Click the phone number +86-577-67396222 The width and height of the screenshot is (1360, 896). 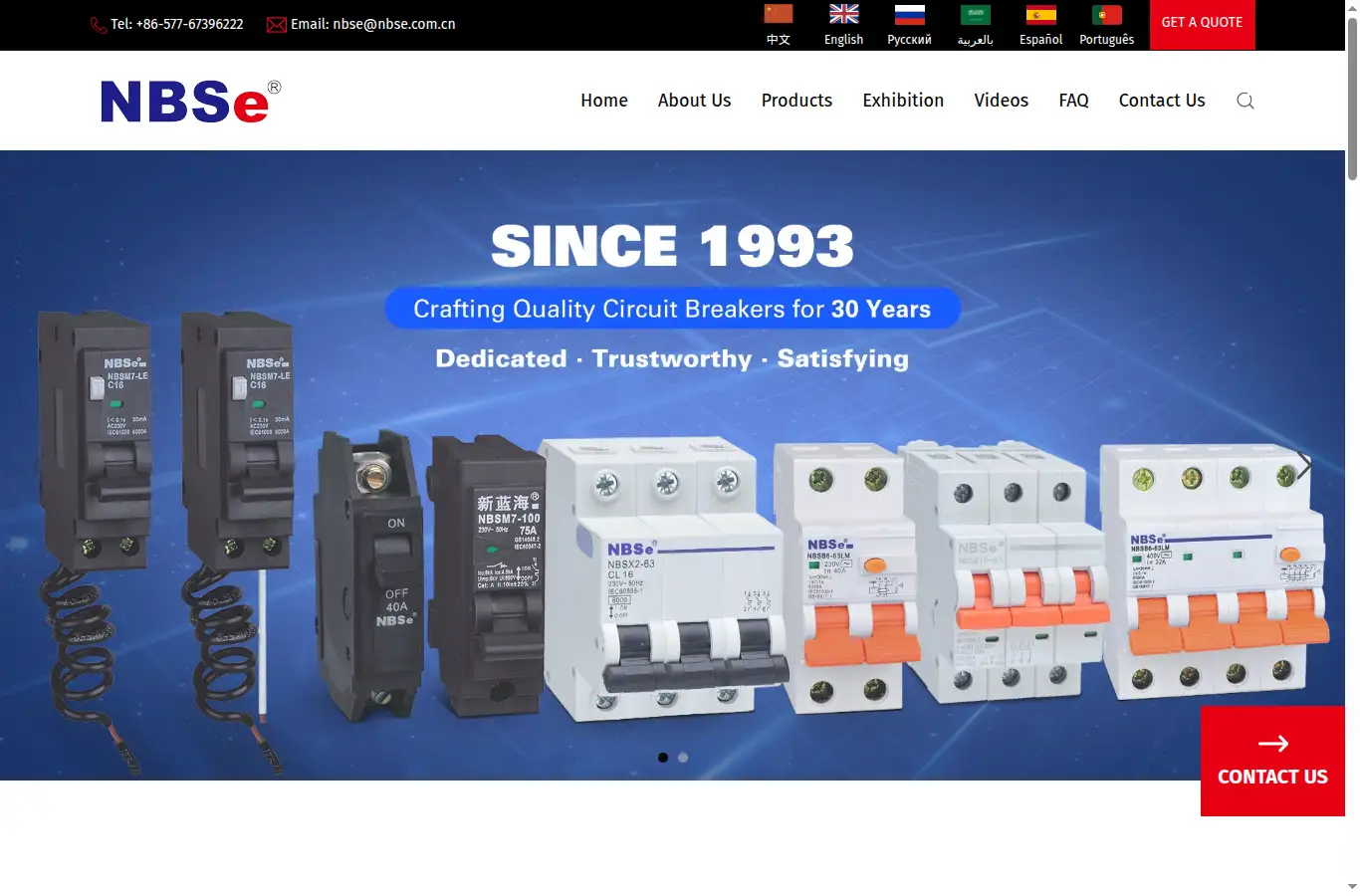[x=190, y=24]
